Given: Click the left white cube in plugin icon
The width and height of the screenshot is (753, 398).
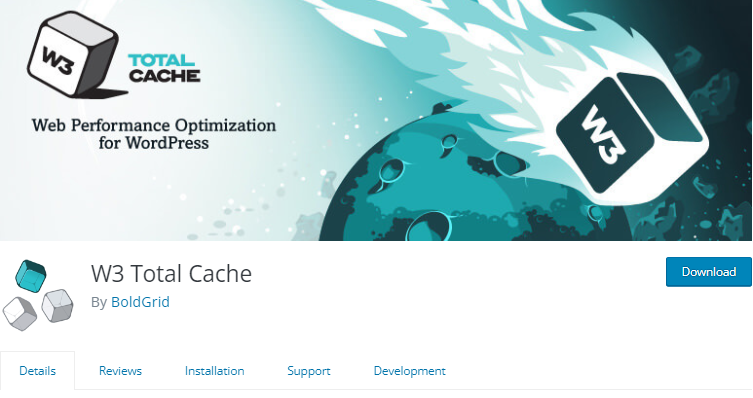Looking at the screenshot, I should [19, 313].
